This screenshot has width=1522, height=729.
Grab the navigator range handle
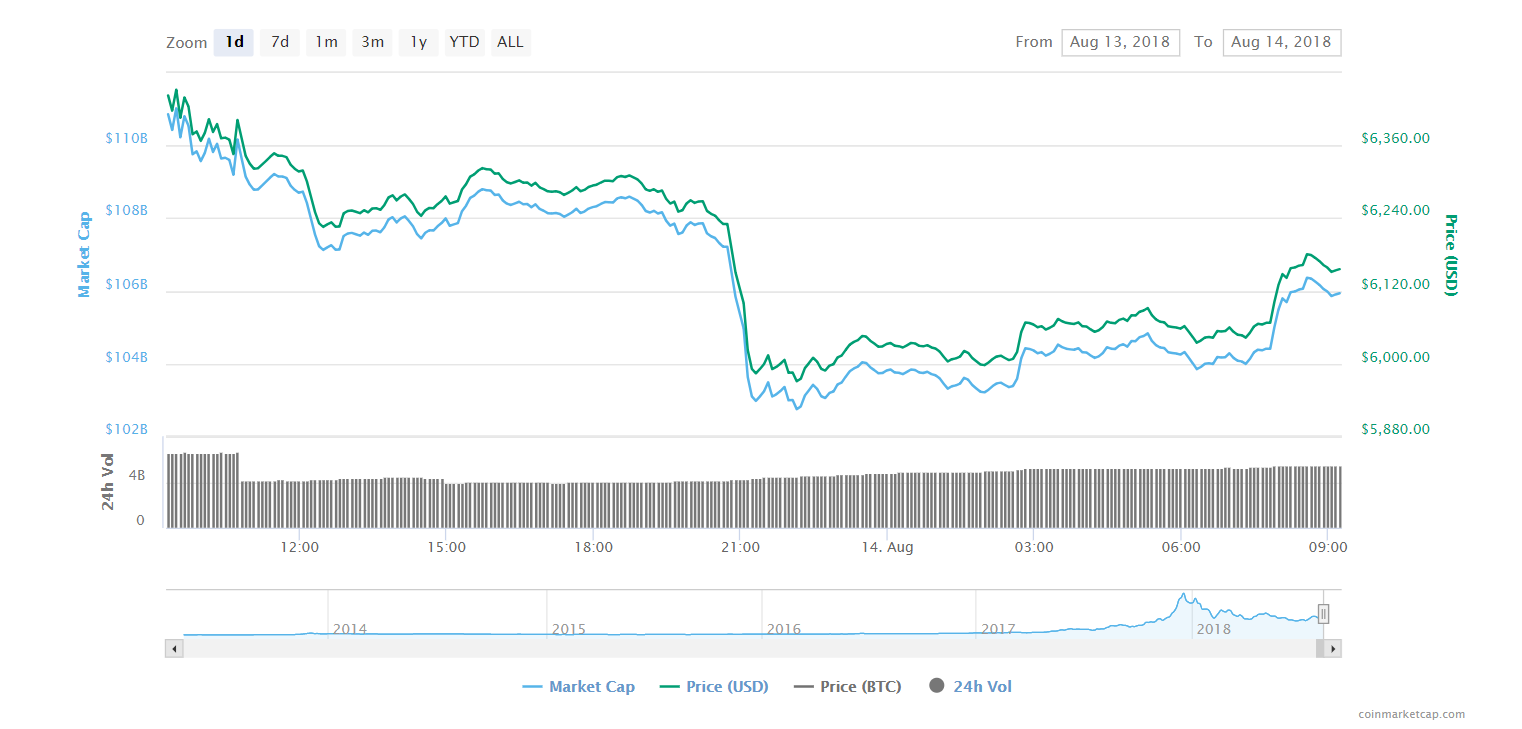tap(1323, 614)
